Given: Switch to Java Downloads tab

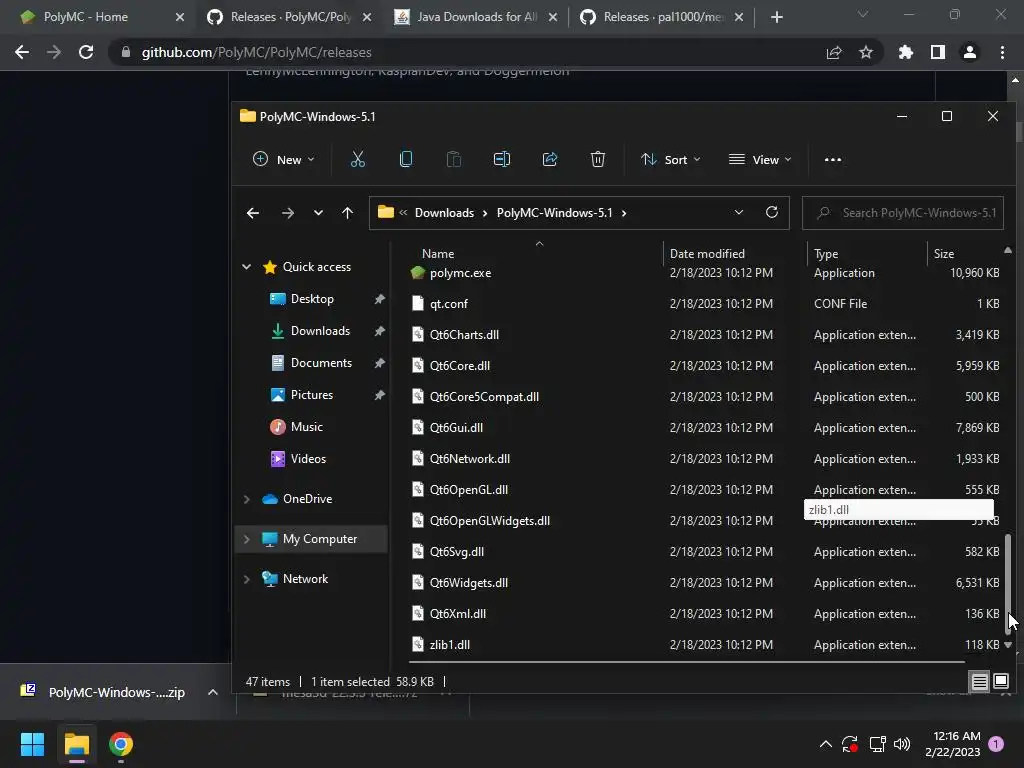Looking at the screenshot, I should pos(477,17).
